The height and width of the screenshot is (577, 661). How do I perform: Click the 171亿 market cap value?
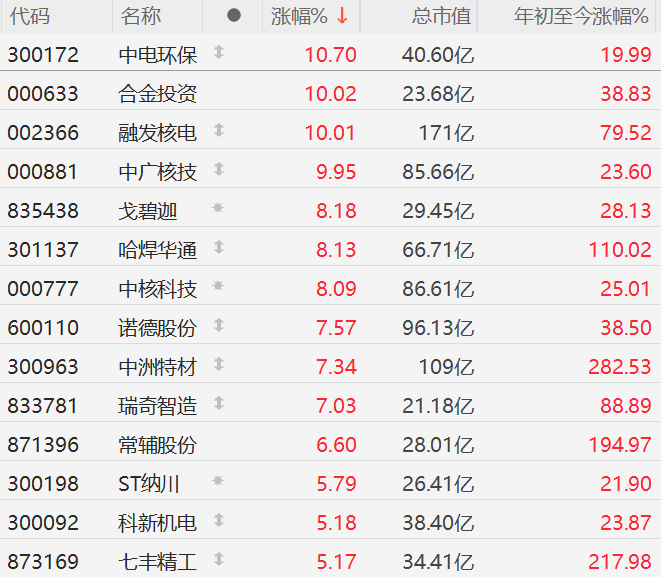click(446, 133)
